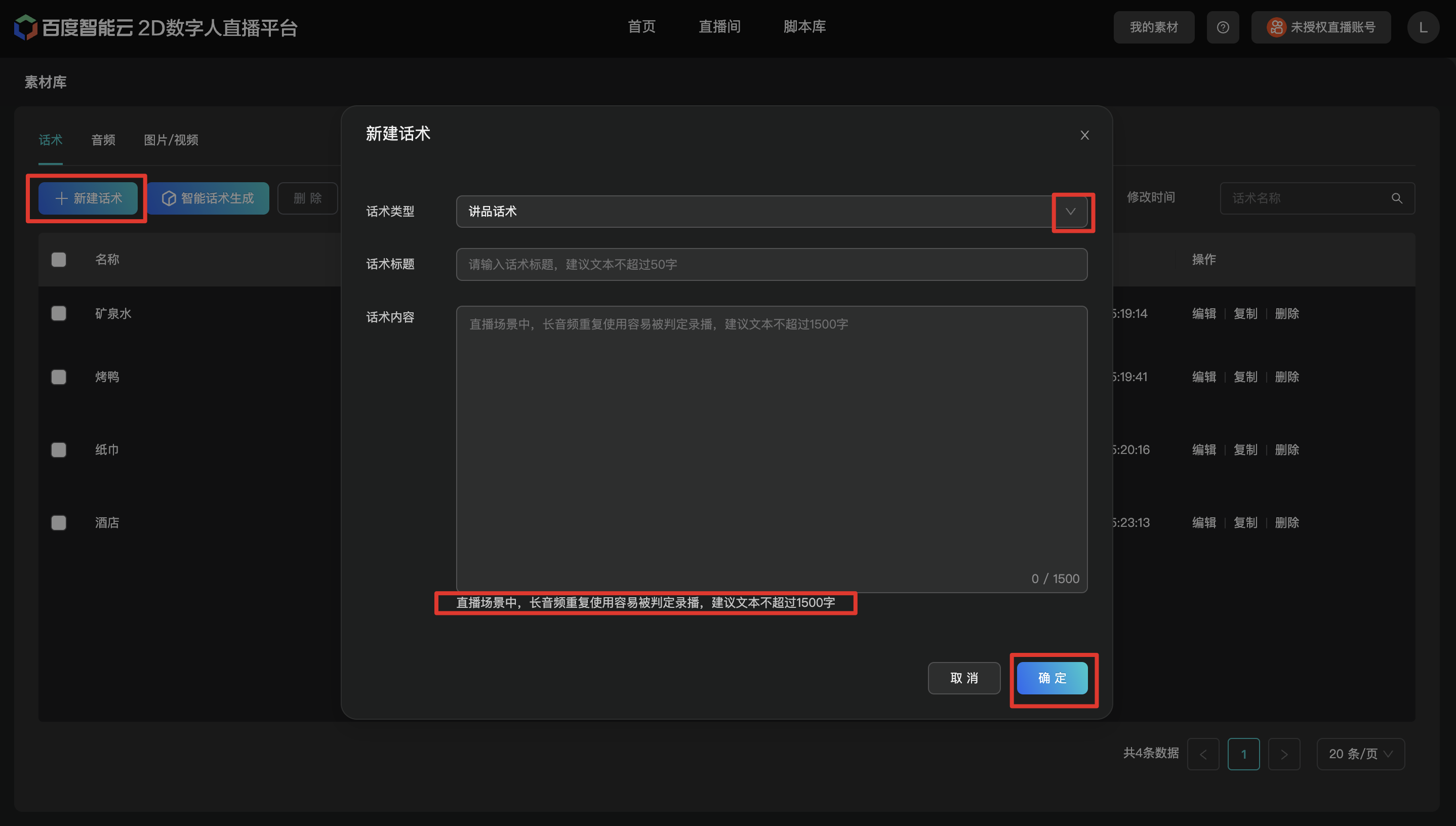The width and height of the screenshot is (1456, 826).
Task: Click the 未授权直播账号 button
Action: point(1321,27)
